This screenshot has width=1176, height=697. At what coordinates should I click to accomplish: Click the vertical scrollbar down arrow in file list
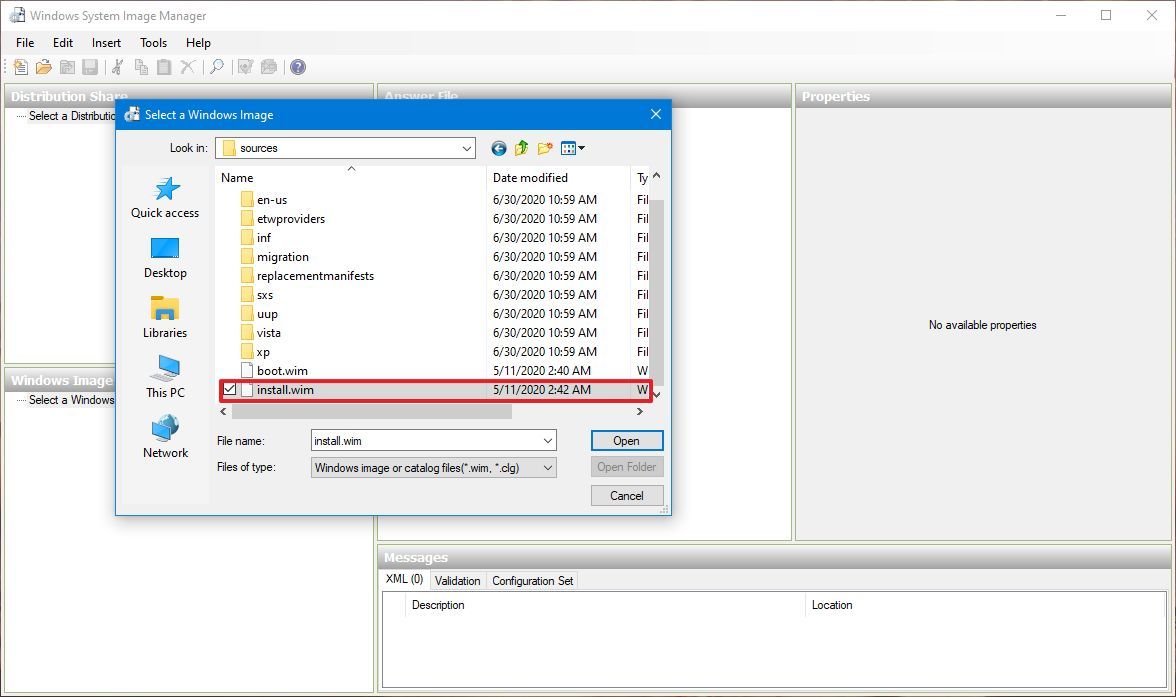pos(656,394)
